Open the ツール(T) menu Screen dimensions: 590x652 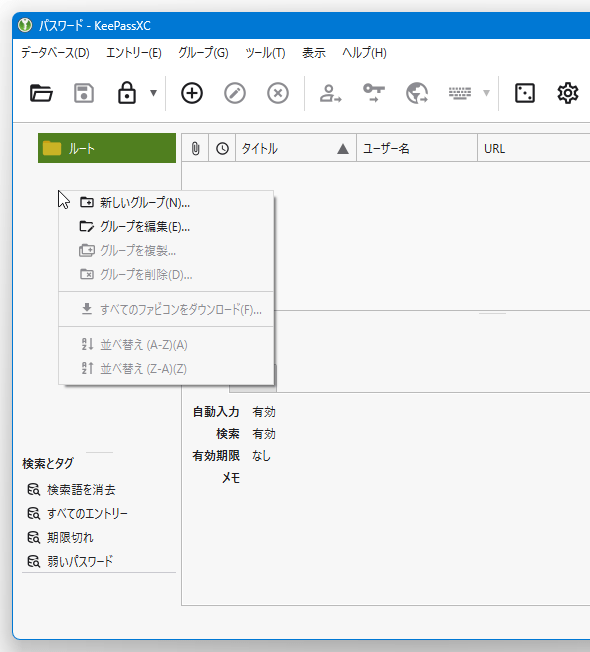pyautogui.click(x=265, y=53)
